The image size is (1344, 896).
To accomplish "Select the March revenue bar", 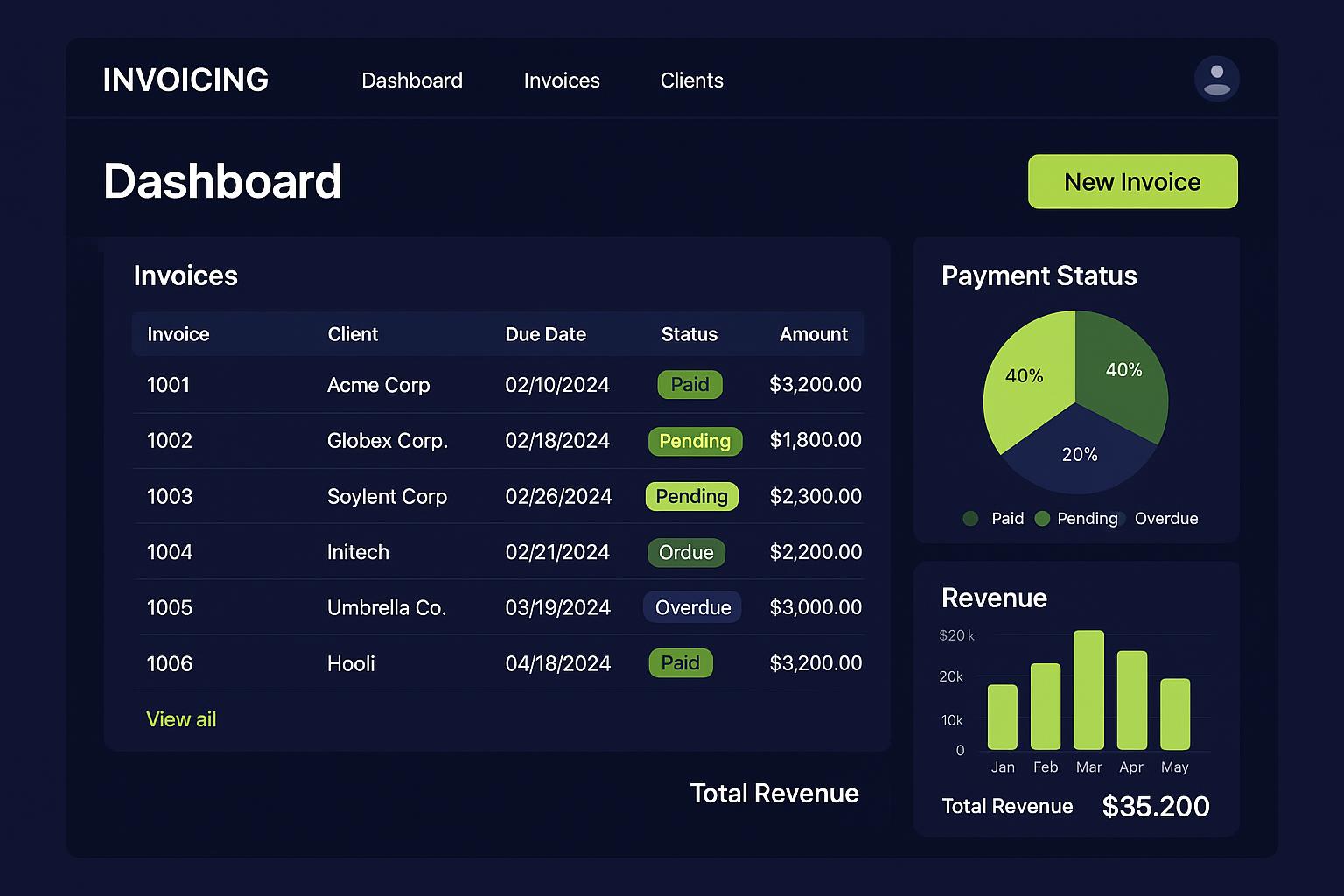I will coord(1088,689).
